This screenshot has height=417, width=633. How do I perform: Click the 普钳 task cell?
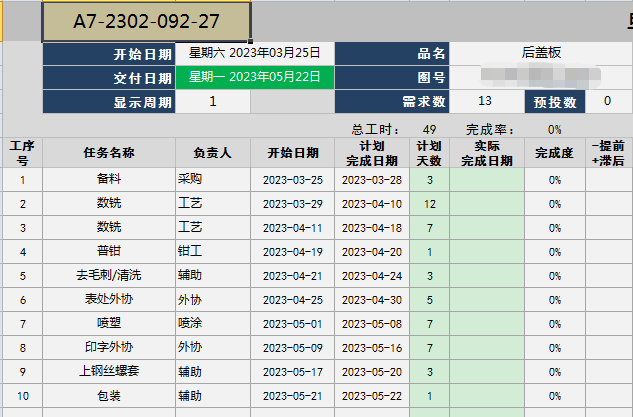coord(109,252)
